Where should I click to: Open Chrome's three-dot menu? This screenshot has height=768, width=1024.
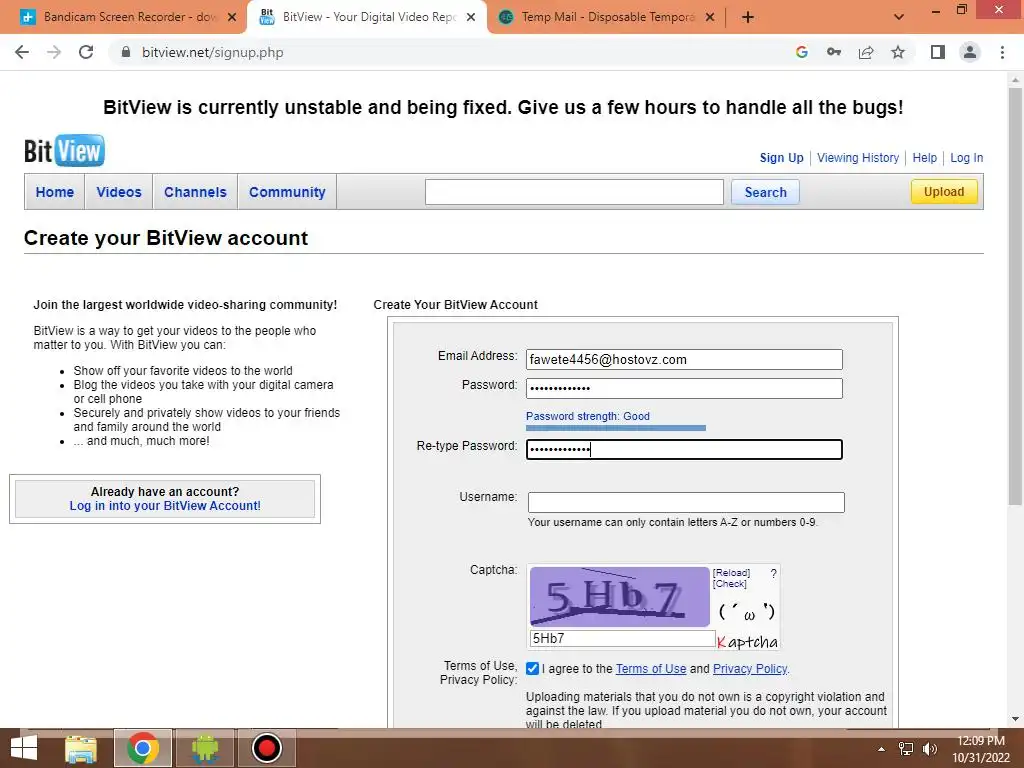(x=1002, y=52)
